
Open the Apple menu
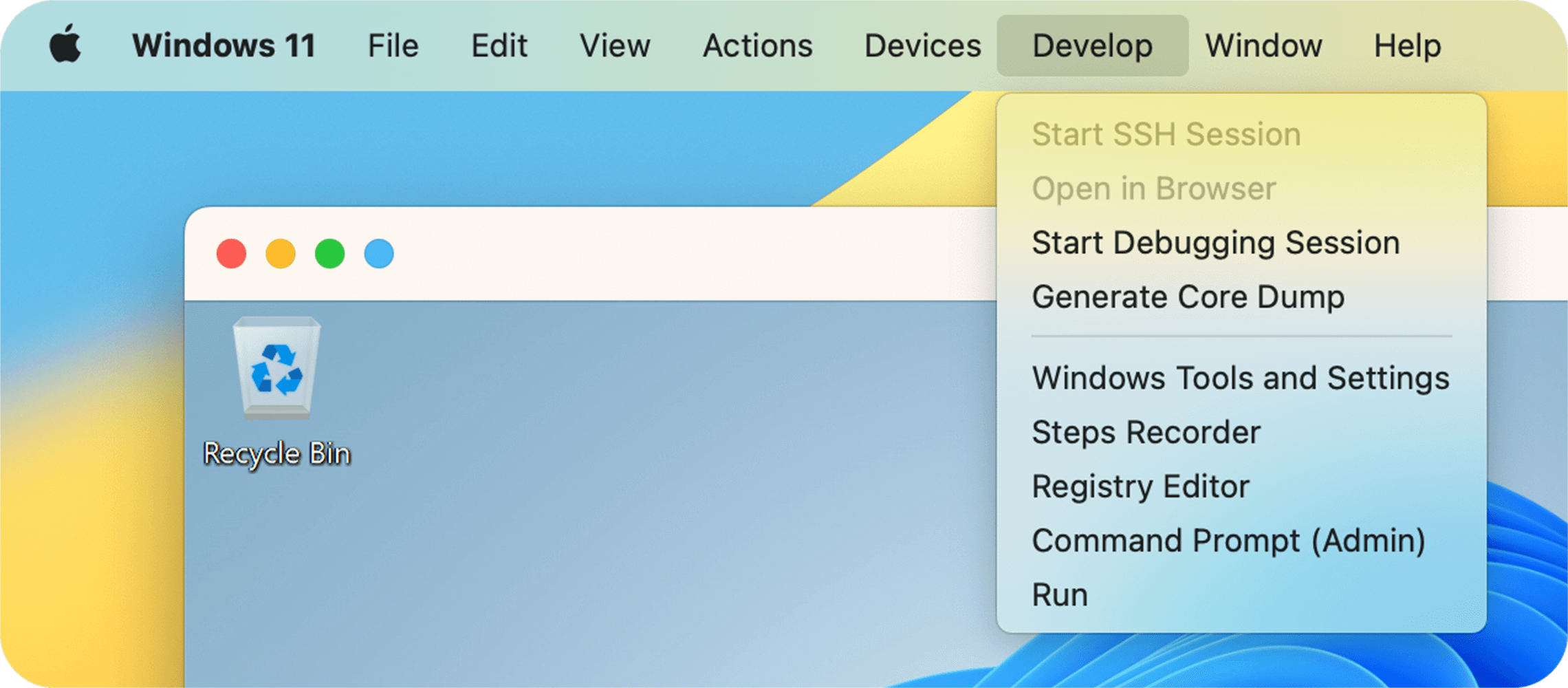click(x=65, y=45)
